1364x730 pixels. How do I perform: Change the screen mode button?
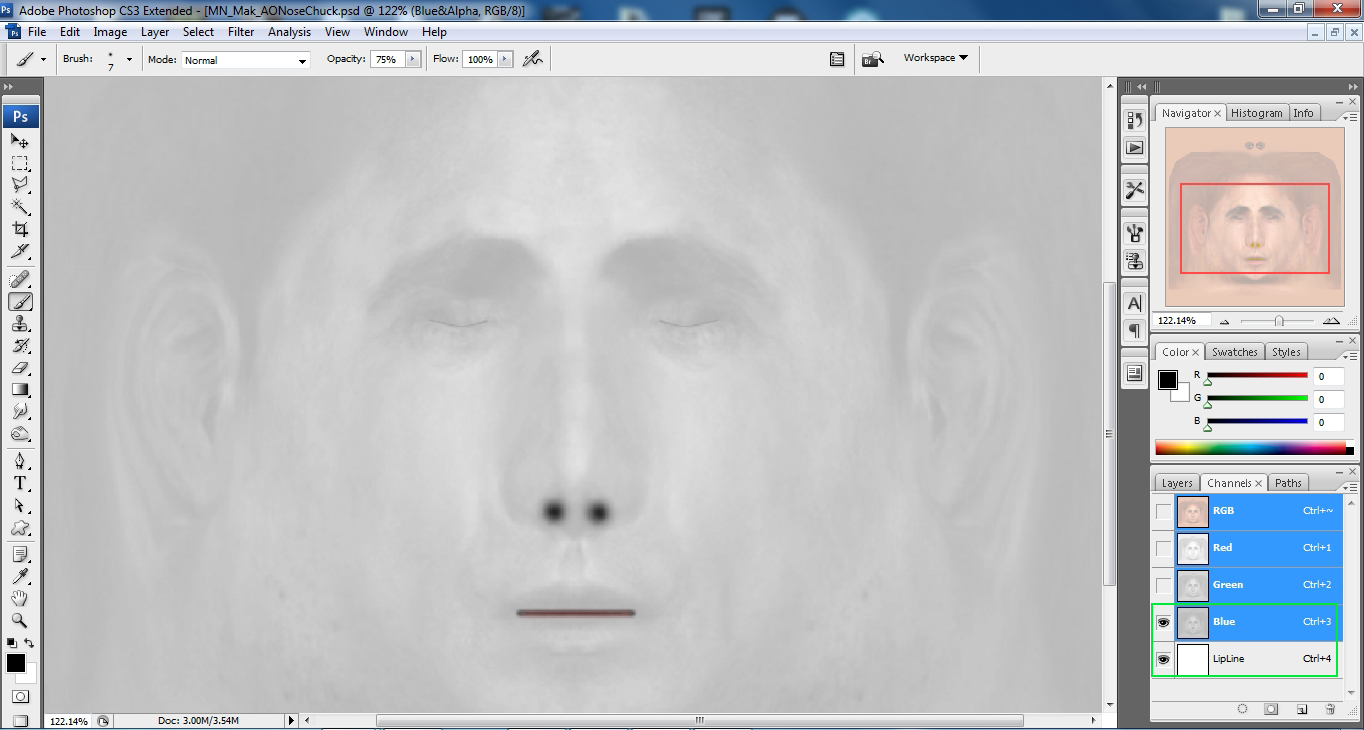click(20, 720)
